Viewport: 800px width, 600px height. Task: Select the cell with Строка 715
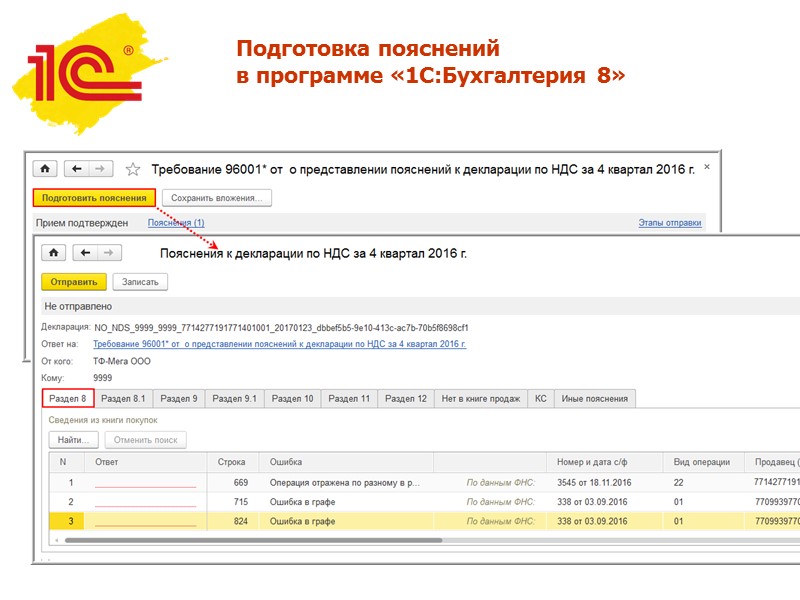pyautogui.click(x=233, y=502)
